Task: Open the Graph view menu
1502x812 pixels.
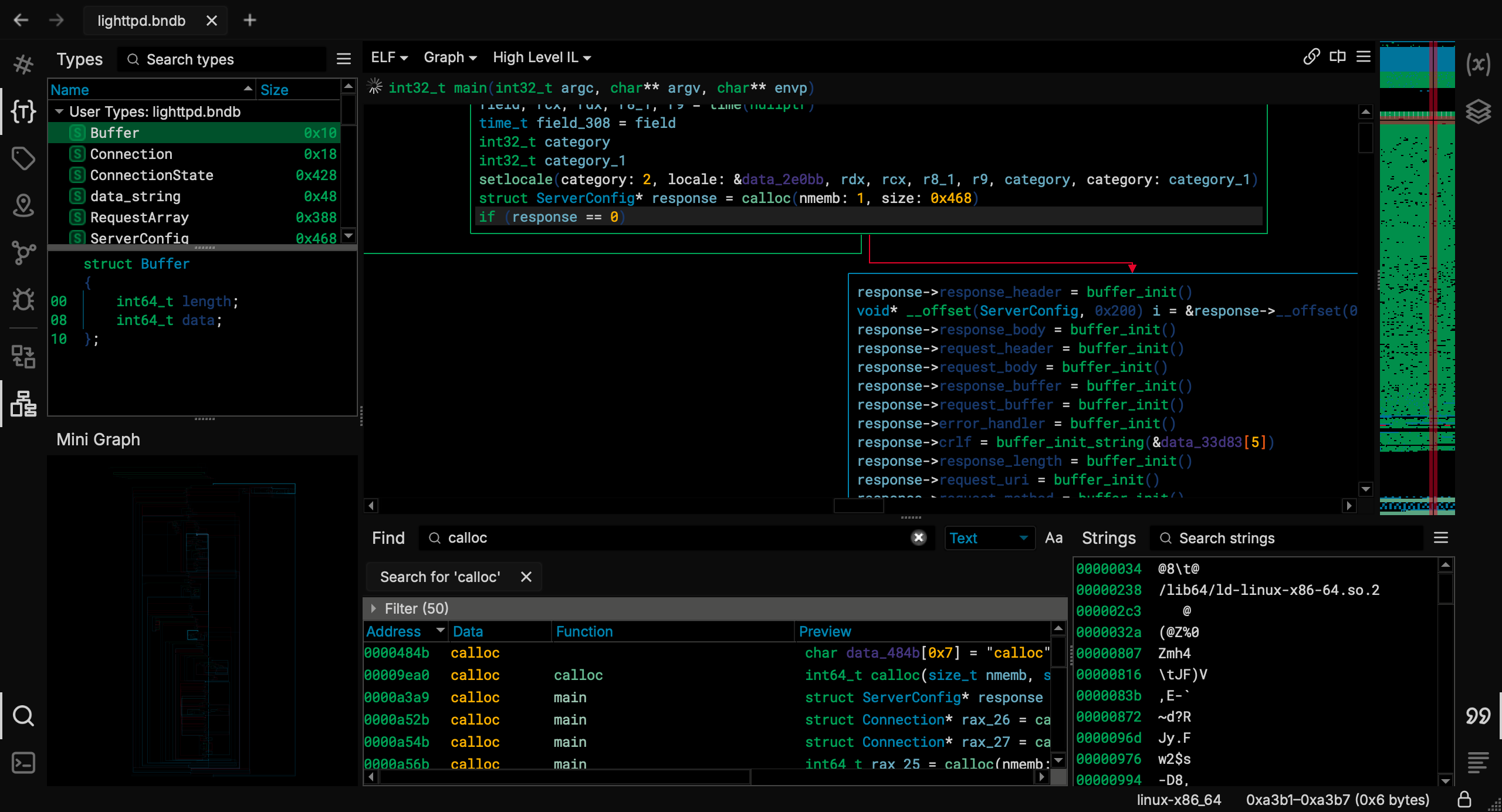Action: tap(450, 57)
